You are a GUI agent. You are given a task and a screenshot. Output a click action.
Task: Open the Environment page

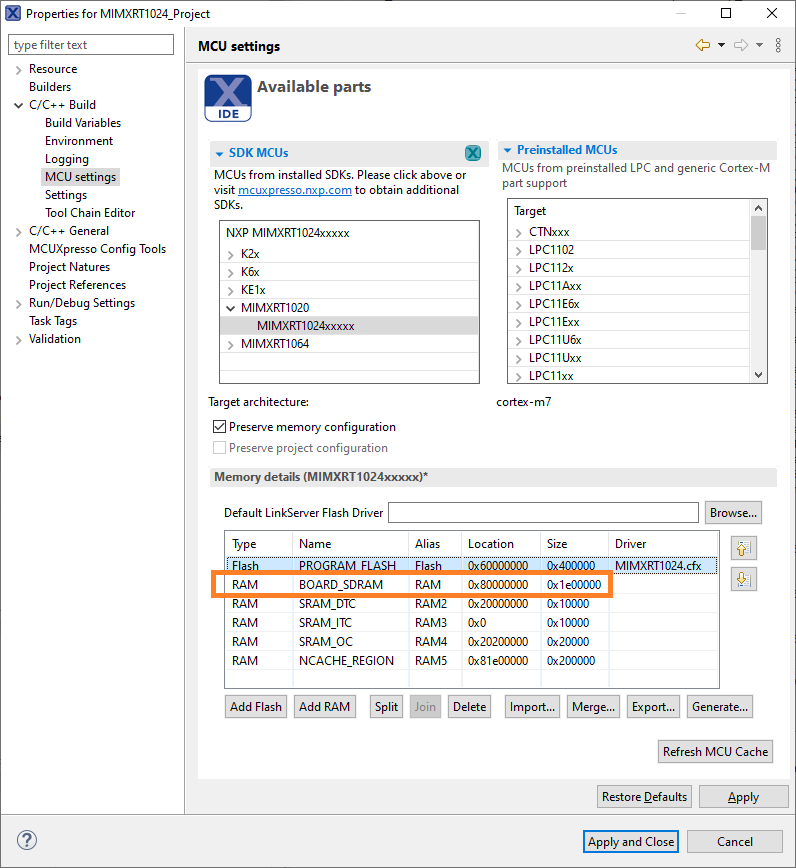coord(79,141)
